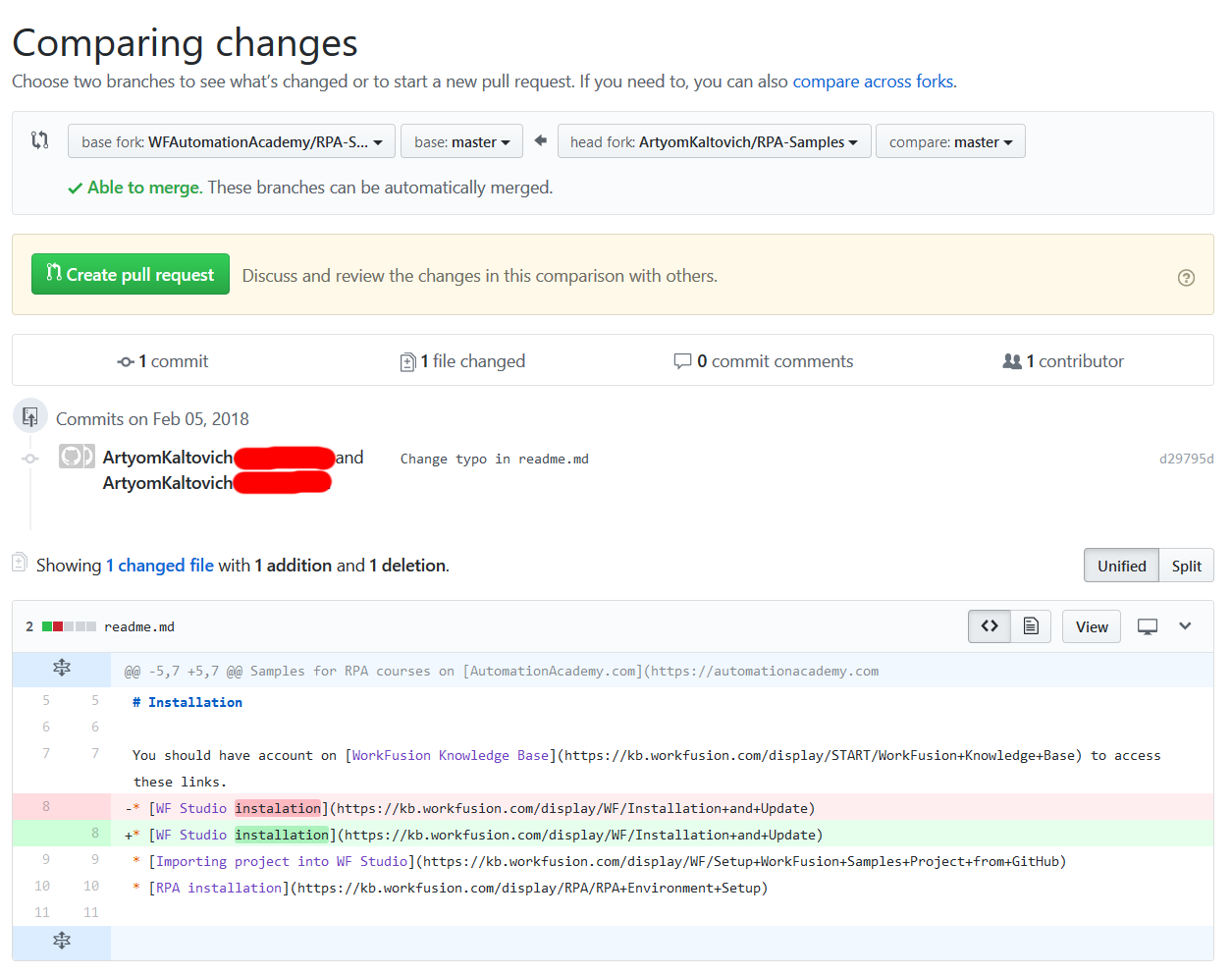Open the 0 commit comments tab
The width and height of the screenshot is (1232, 974).
[764, 361]
